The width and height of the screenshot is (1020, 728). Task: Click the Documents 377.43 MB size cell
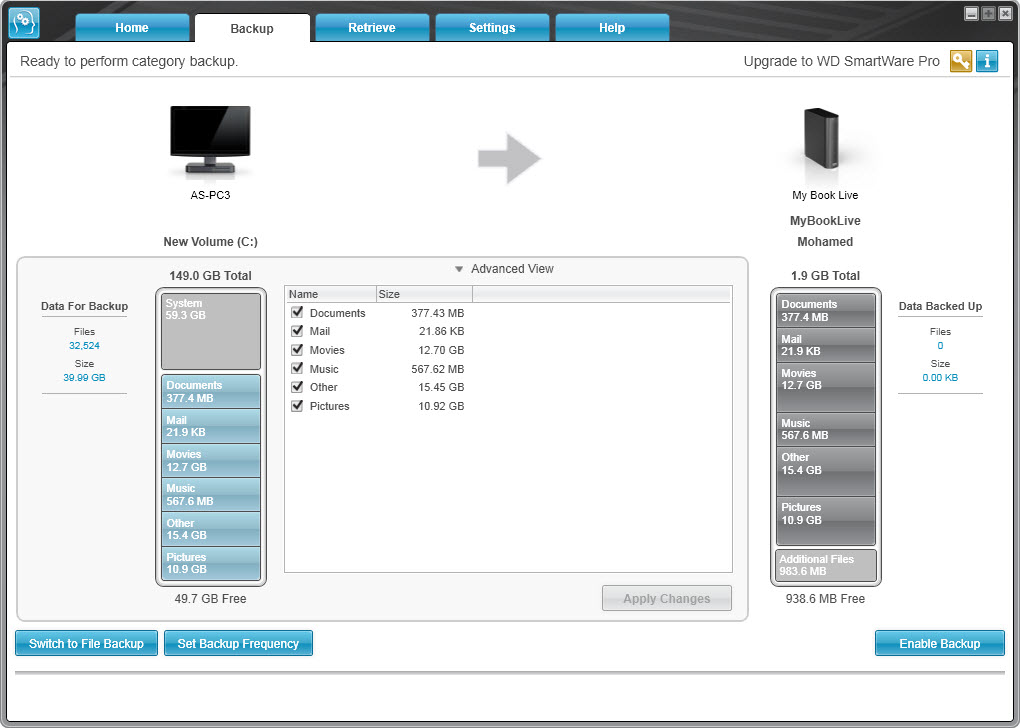(x=437, y=313)
